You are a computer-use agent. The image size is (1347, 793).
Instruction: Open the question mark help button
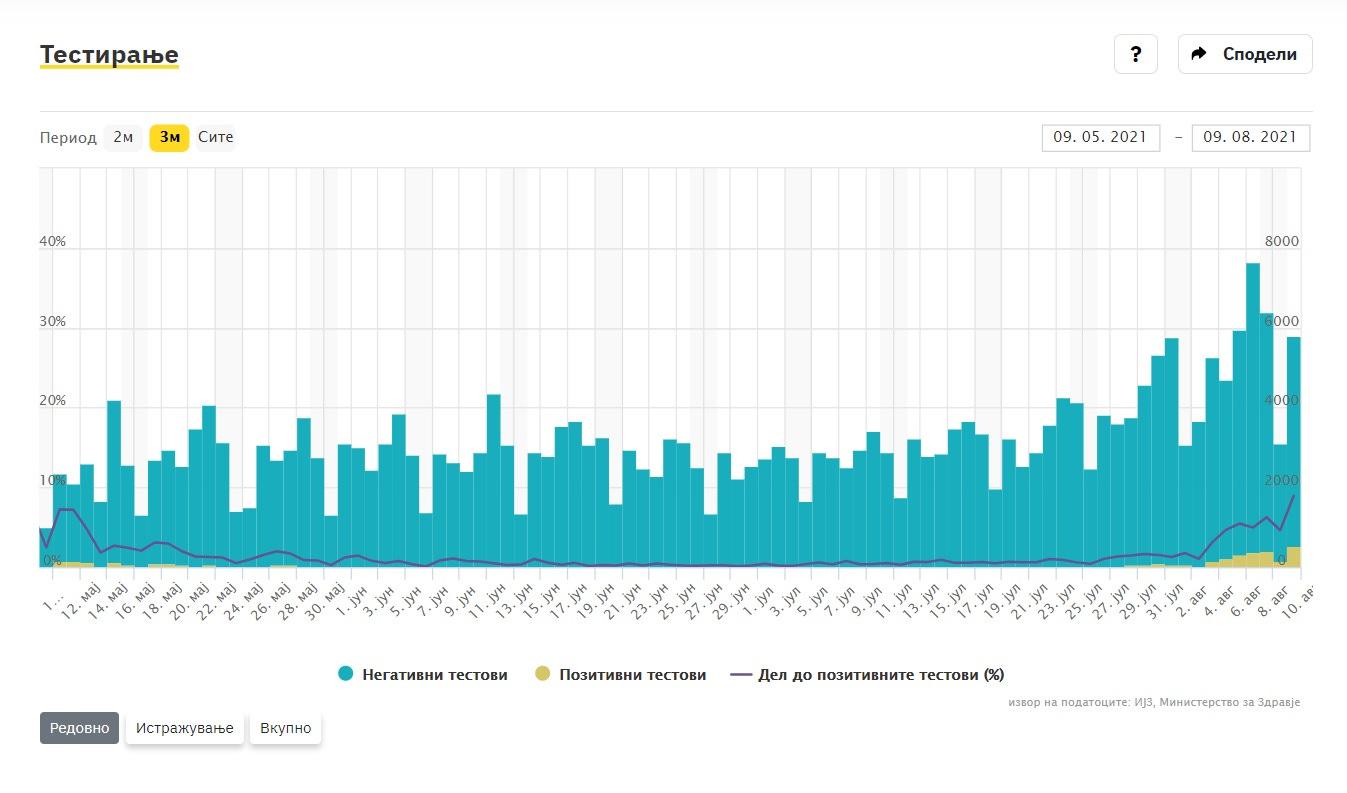tap(1136, 54)
